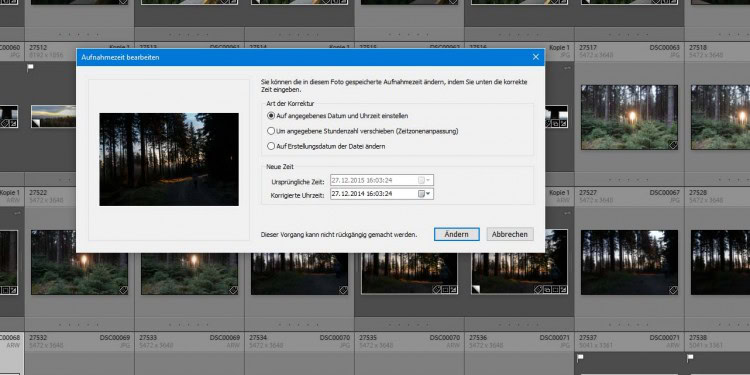Screen dimensions: 750x375
Task: Click virtual copy page-curl on photo 27512 thumbnail
Action: click(36, 123)
